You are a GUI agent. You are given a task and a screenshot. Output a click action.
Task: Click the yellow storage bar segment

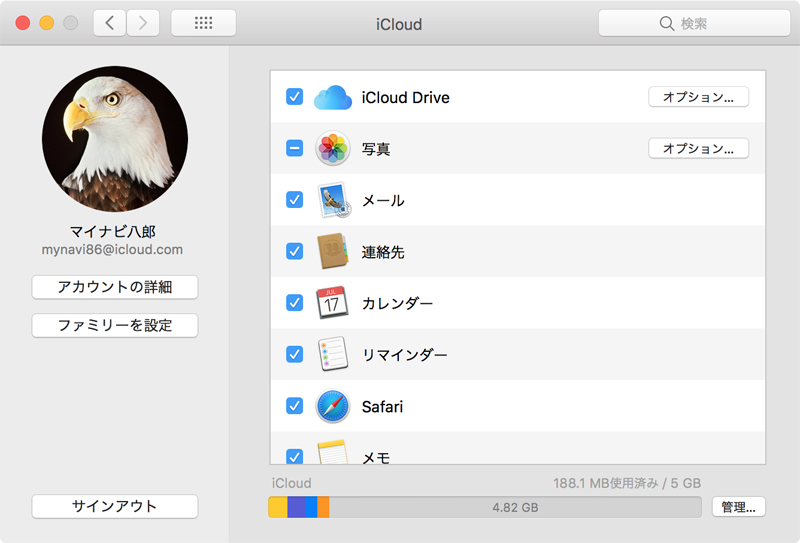[x=278, y=507]
